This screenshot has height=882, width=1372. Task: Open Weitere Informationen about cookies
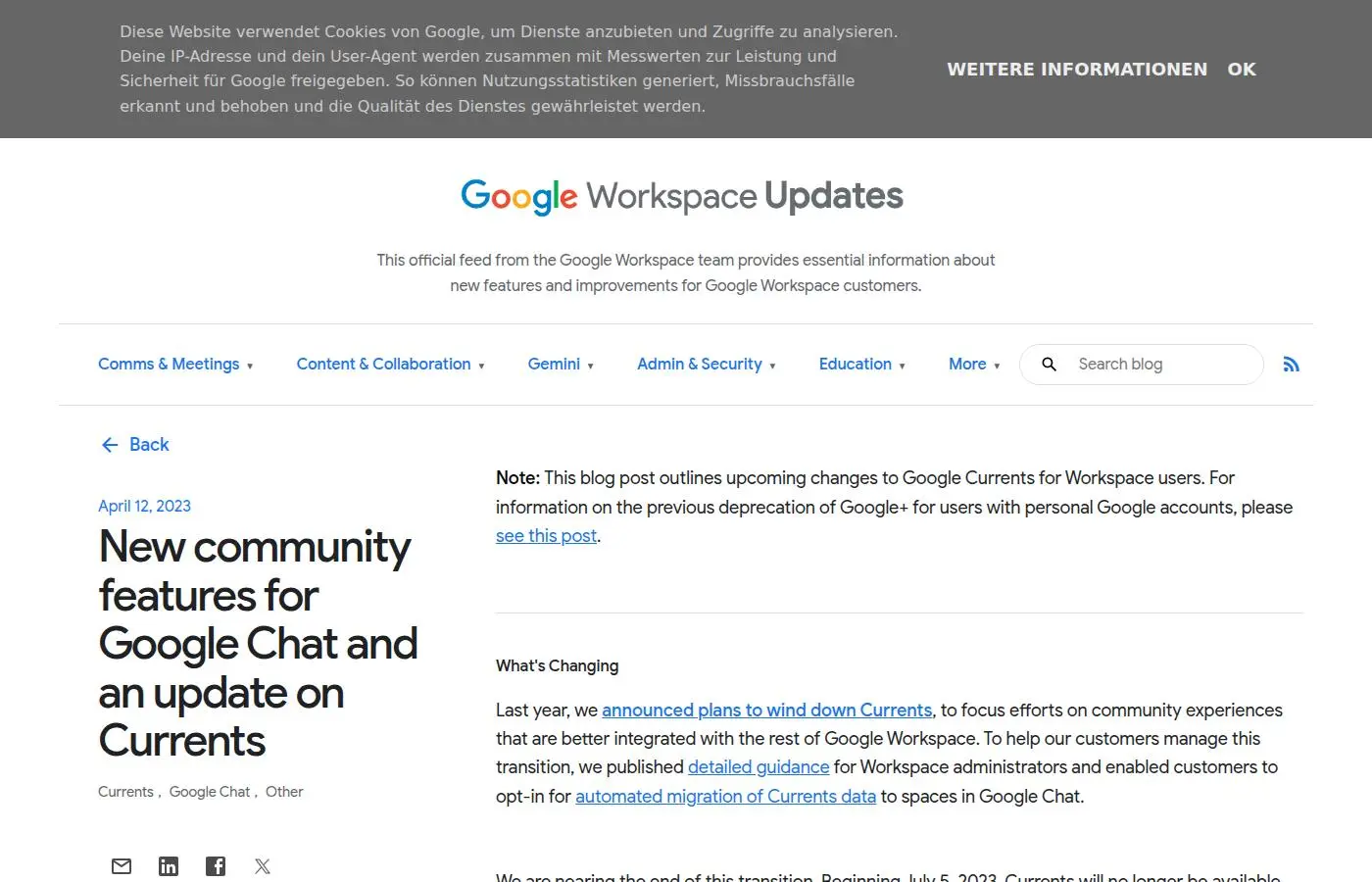[x=1077, y=70]
